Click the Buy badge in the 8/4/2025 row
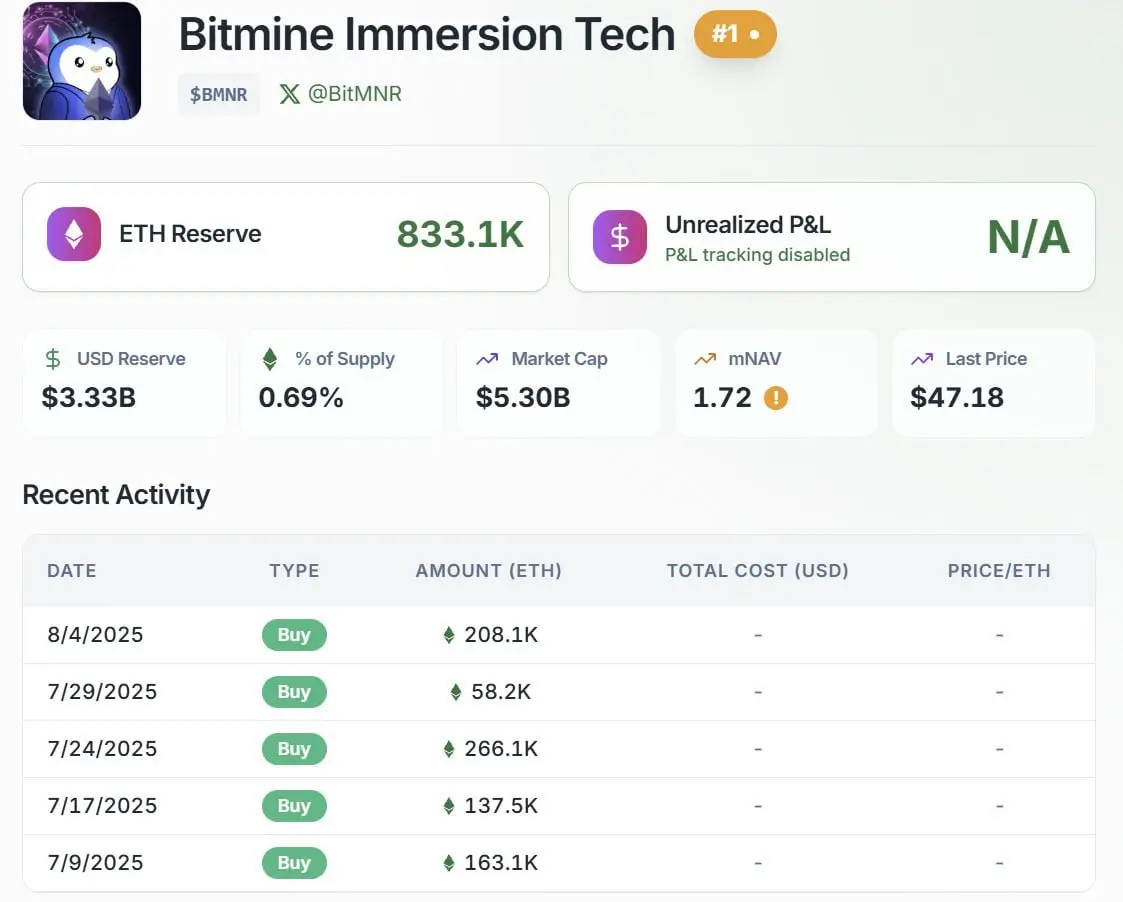This screenshot has height=902, width=1123. point(294,635)
